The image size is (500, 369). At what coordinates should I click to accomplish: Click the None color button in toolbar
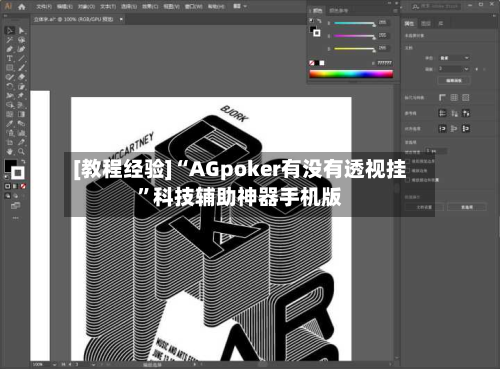(x=23, y=186)
